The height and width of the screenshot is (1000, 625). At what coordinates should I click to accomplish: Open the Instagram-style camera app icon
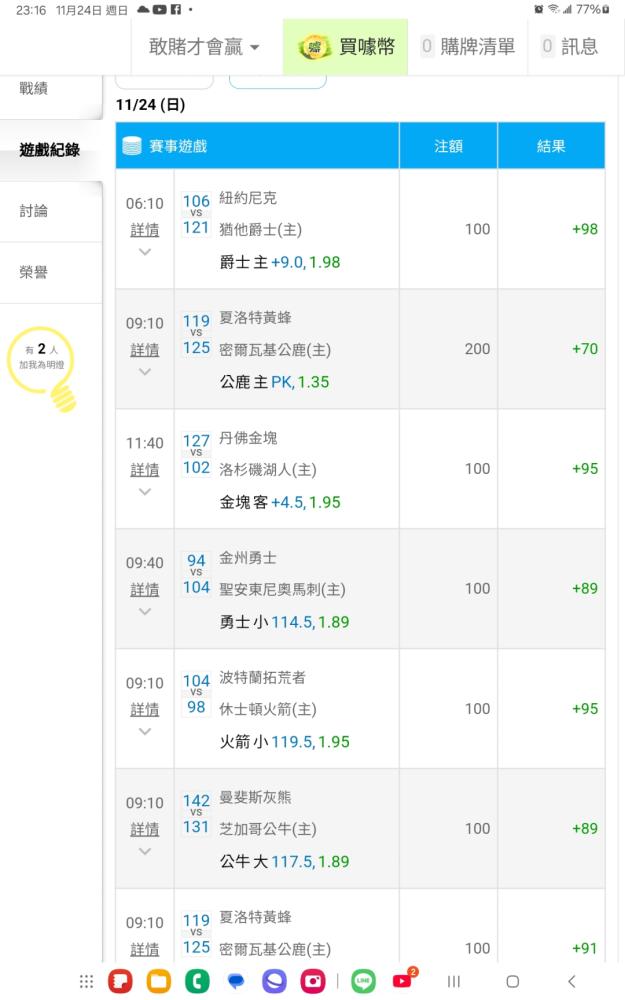pyautogui.click(x=313, y=981)
